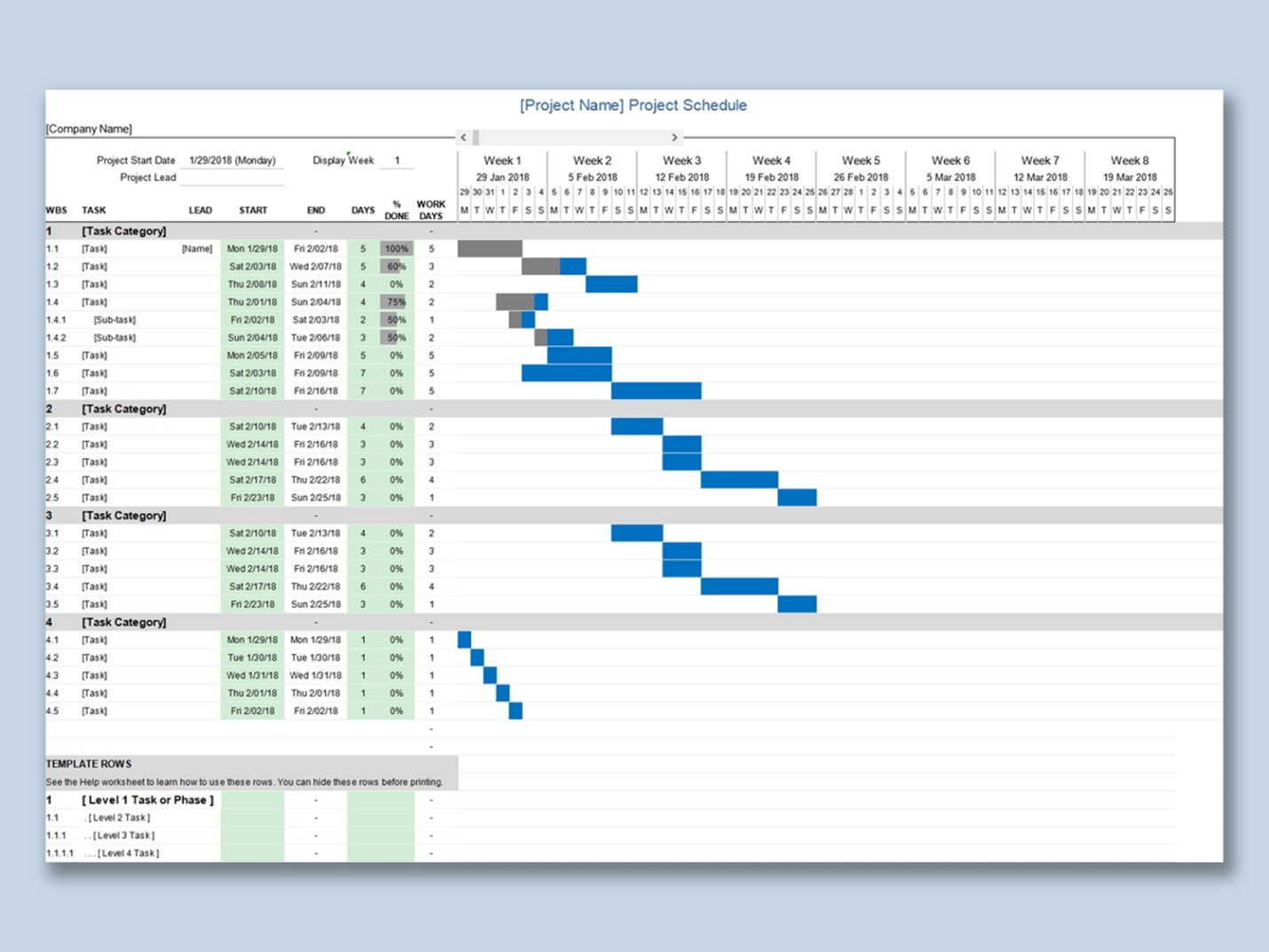Viewport: 1269px width, 952px height.
Task: Click the [Project Name] Project Schedule title
Action: coord(632,105)
